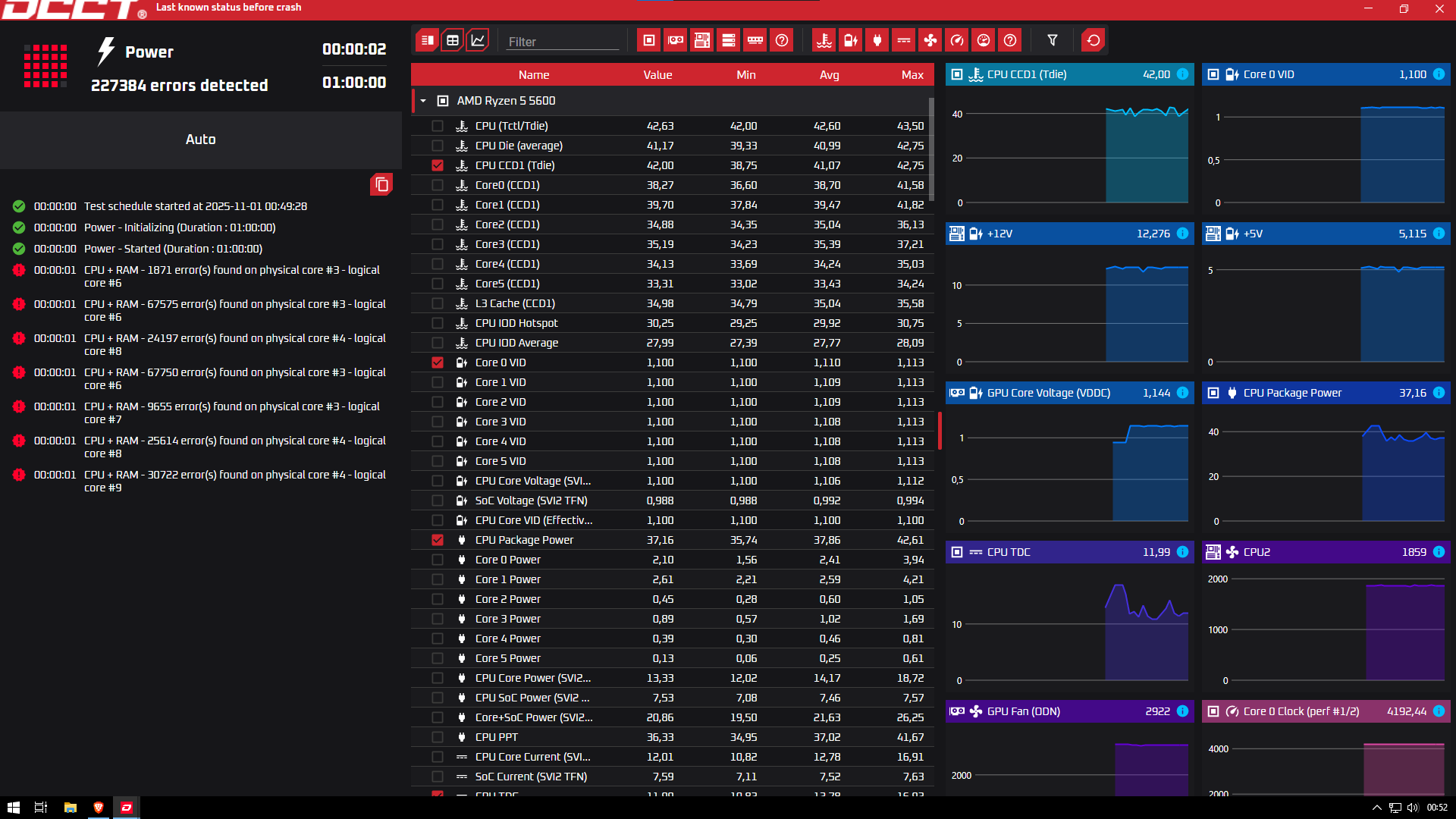Toggle the memory sensor source filter
The height and width of the screenshot is (819, 1456).
[x=755, y=40]
